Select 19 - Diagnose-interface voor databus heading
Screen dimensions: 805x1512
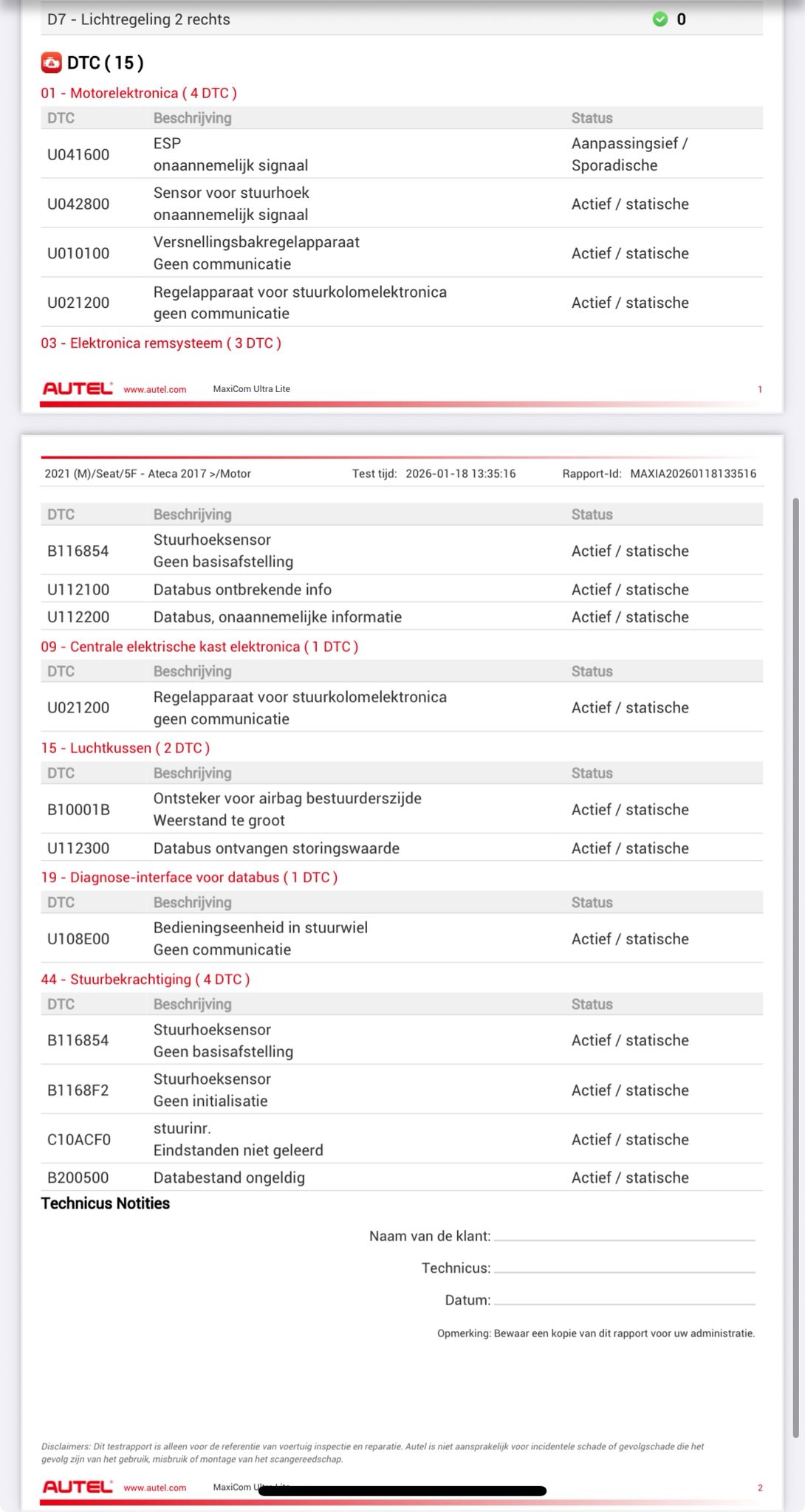(x=189, y=877)
